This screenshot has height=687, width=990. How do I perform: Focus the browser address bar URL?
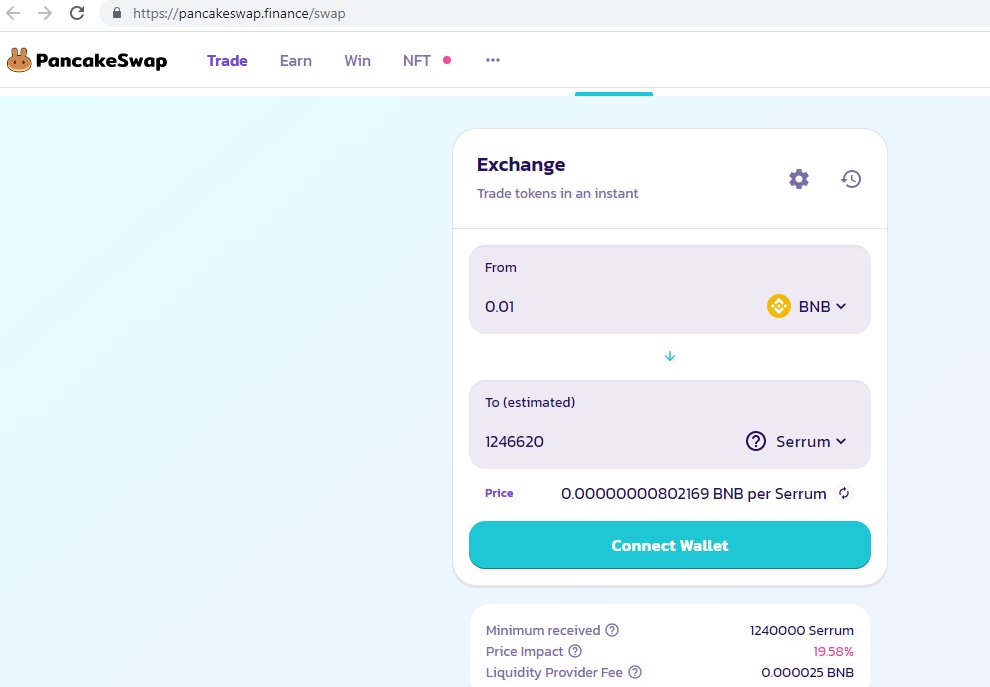pos(239,13)
